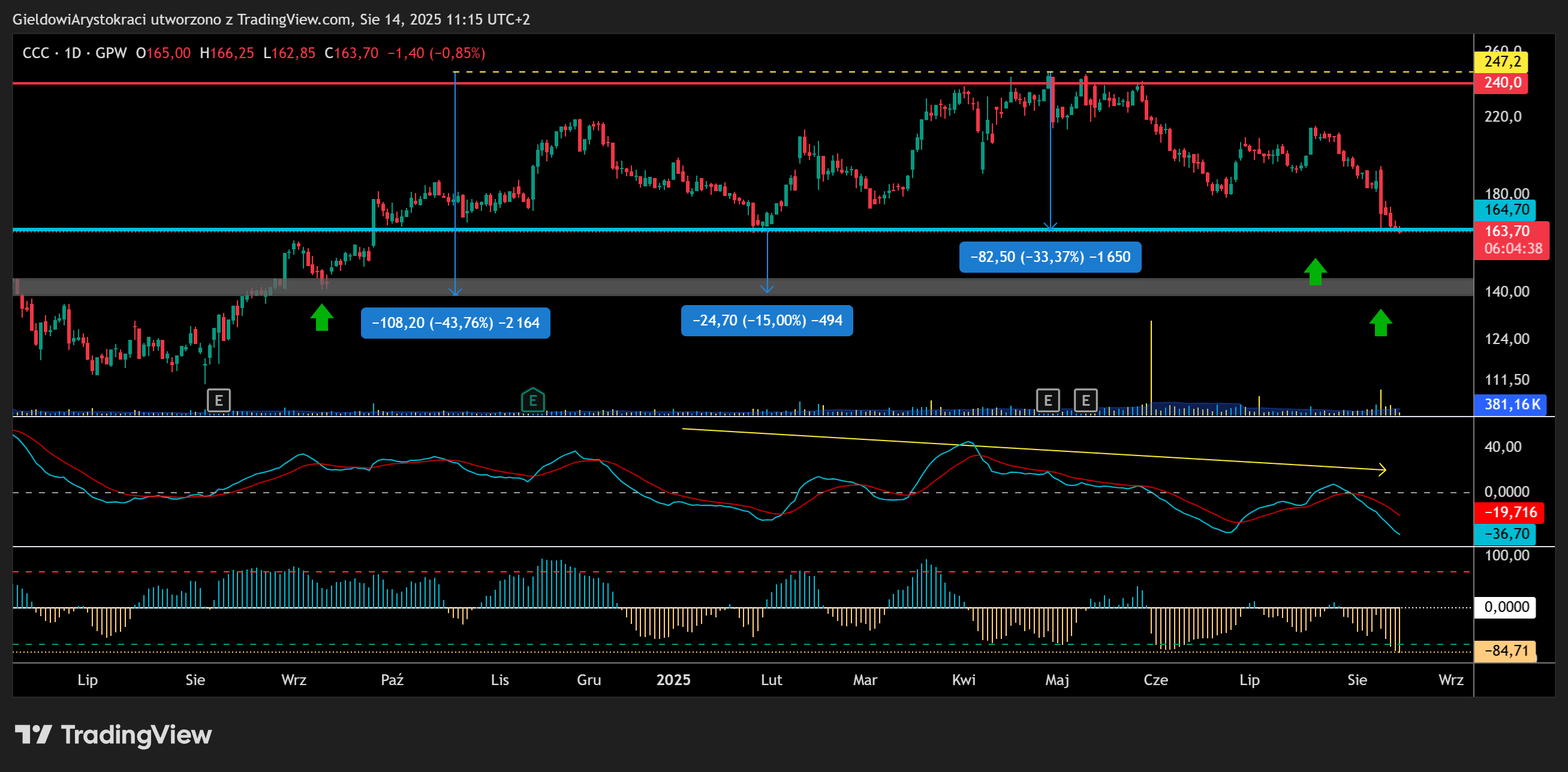The width and height of the screenshot is (1568, 772).
Task: Click the 111,50 price axis tick
Action: click(1506, 379)
